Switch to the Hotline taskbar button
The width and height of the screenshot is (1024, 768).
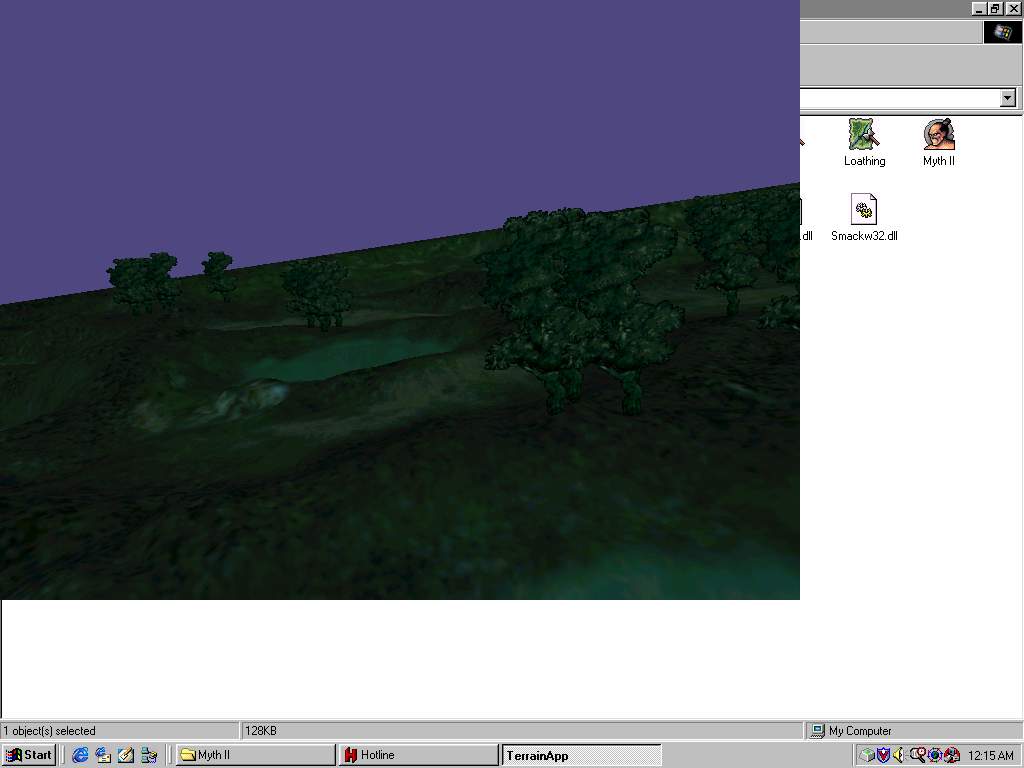click(418, 755)
